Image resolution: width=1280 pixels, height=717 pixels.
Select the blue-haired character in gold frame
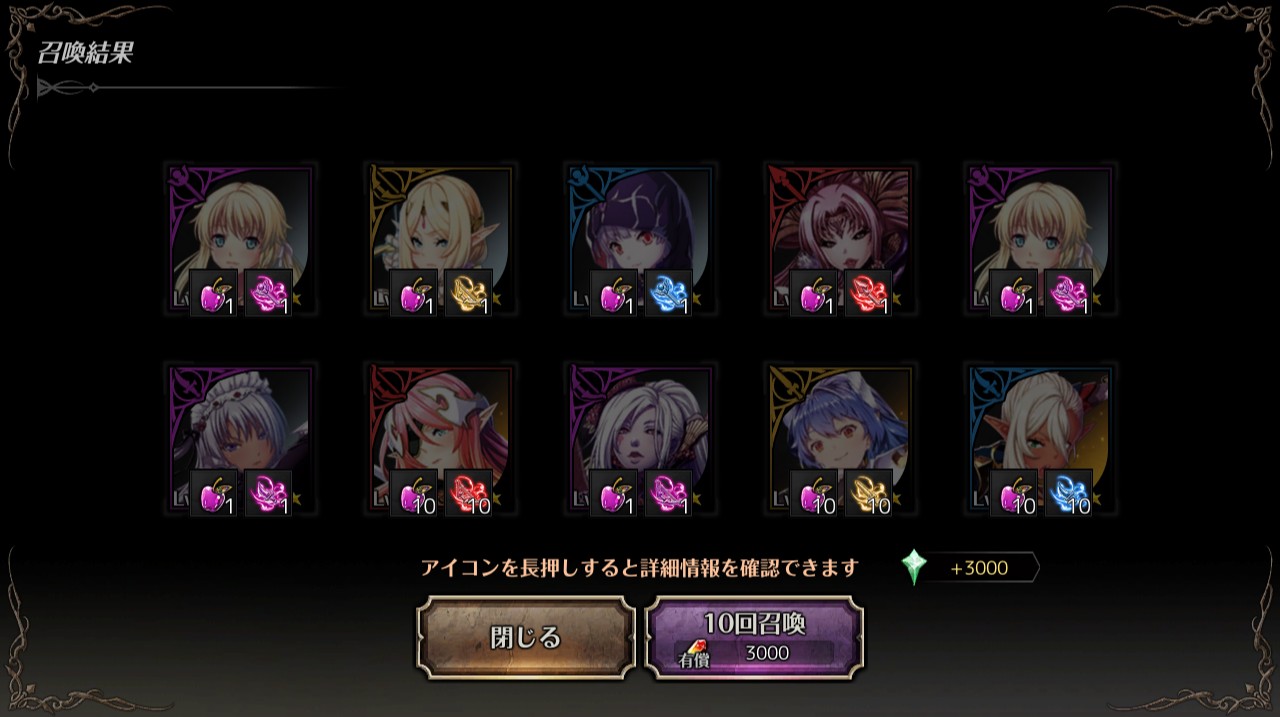(840, 440)
